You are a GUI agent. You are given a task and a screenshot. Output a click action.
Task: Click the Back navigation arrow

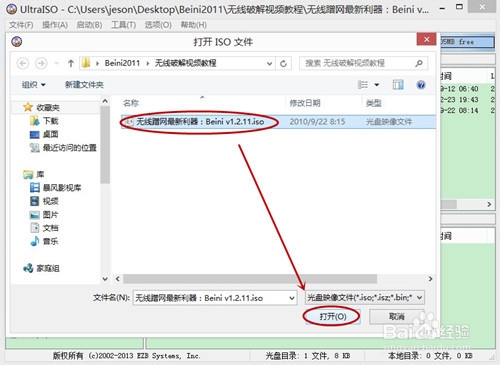pos(23,63)
